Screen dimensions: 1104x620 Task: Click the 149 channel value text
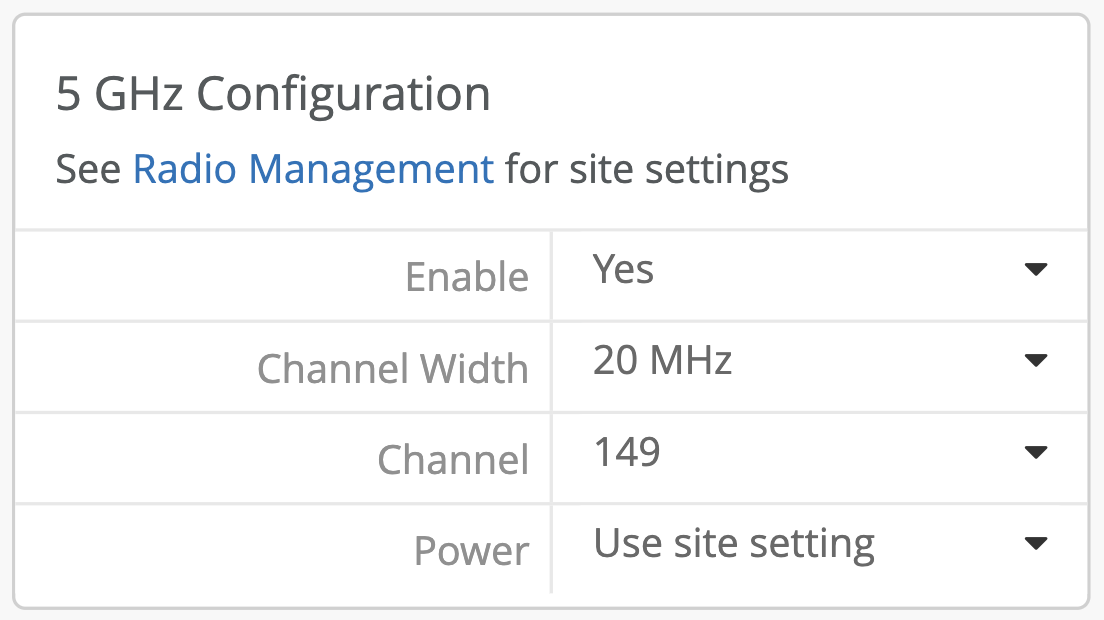(627, 451)
